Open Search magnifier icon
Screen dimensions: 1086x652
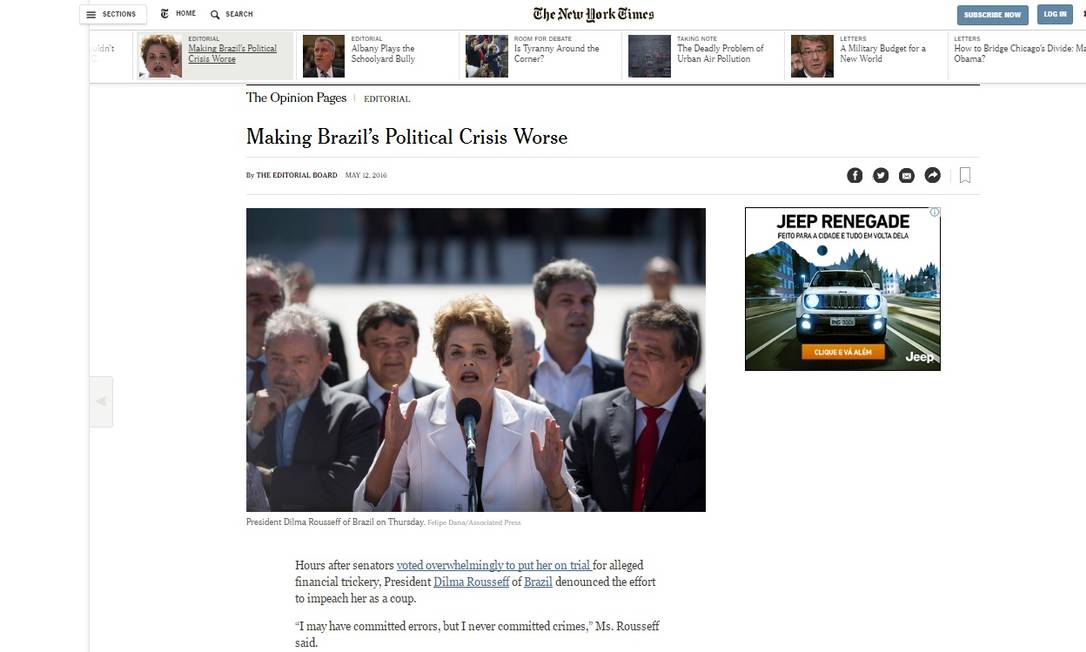215,14
